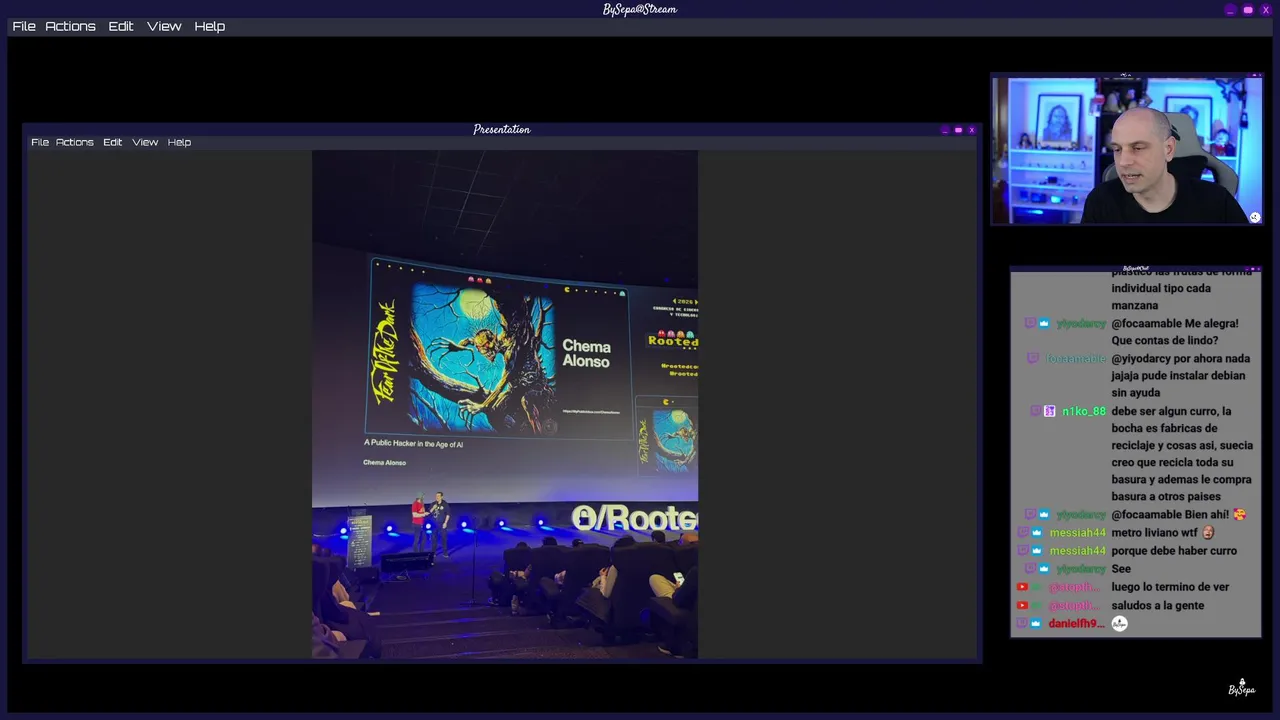This screenshot has width=1280, height=720.
Task: Click username n1ko_88 in chat
Action: (1084, 411)
